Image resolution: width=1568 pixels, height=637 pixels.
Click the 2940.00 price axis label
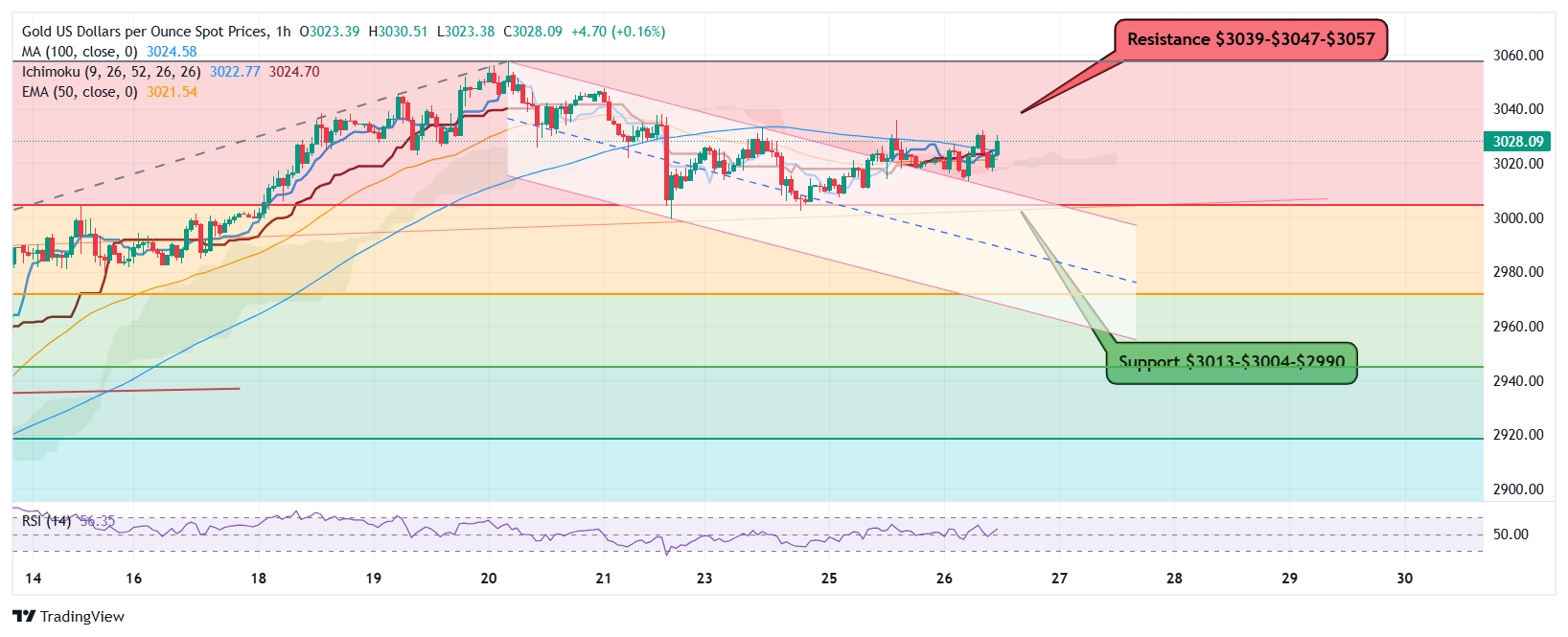1518,381
